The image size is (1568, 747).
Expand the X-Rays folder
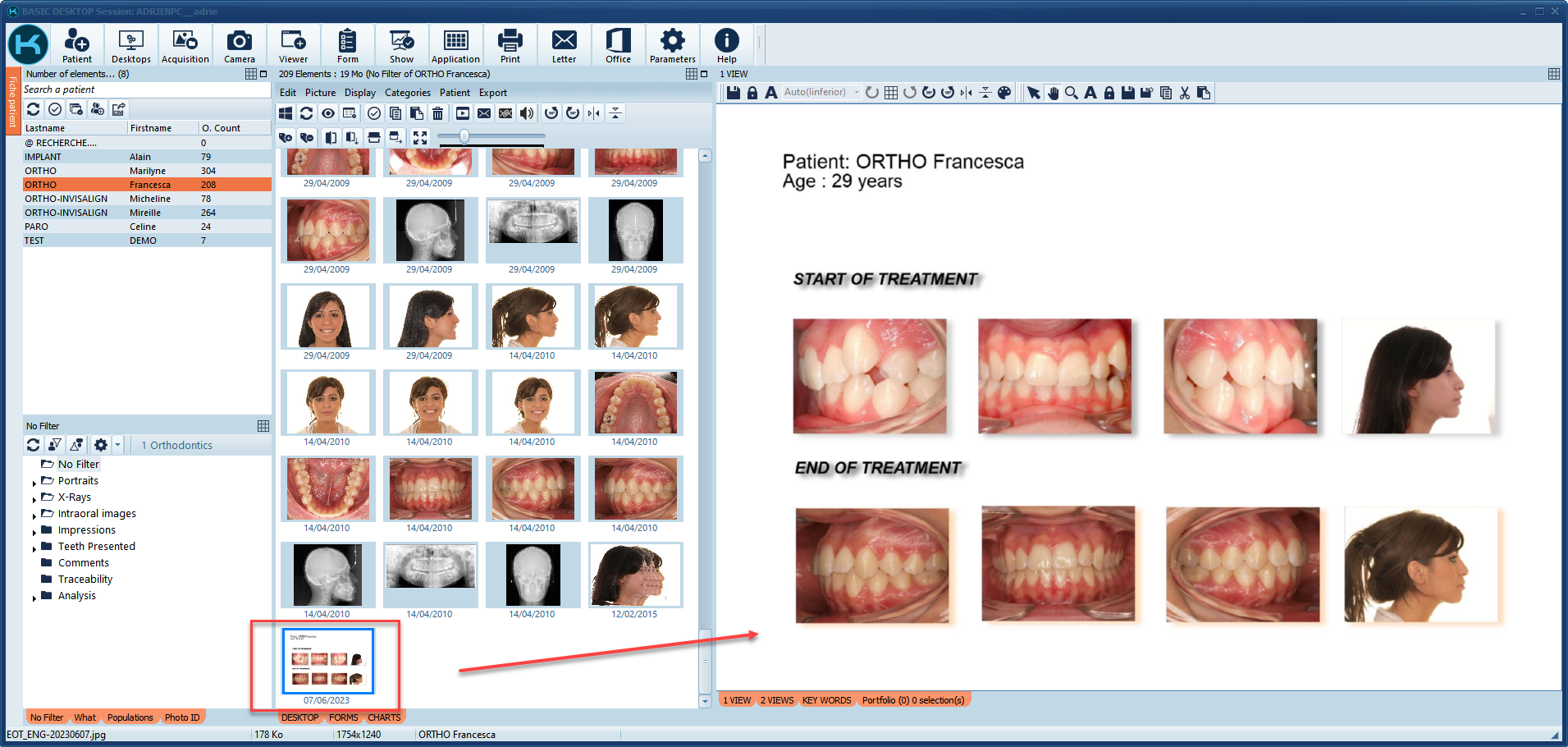(x=34, y=498)
